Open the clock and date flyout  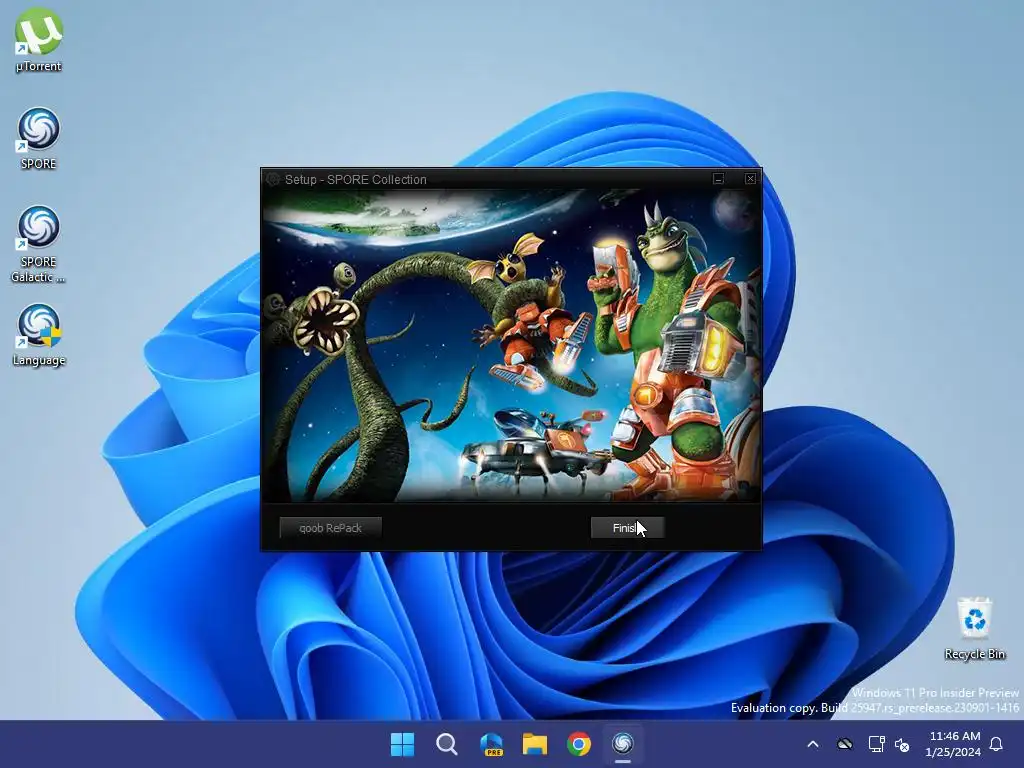(x=953, y=744)
